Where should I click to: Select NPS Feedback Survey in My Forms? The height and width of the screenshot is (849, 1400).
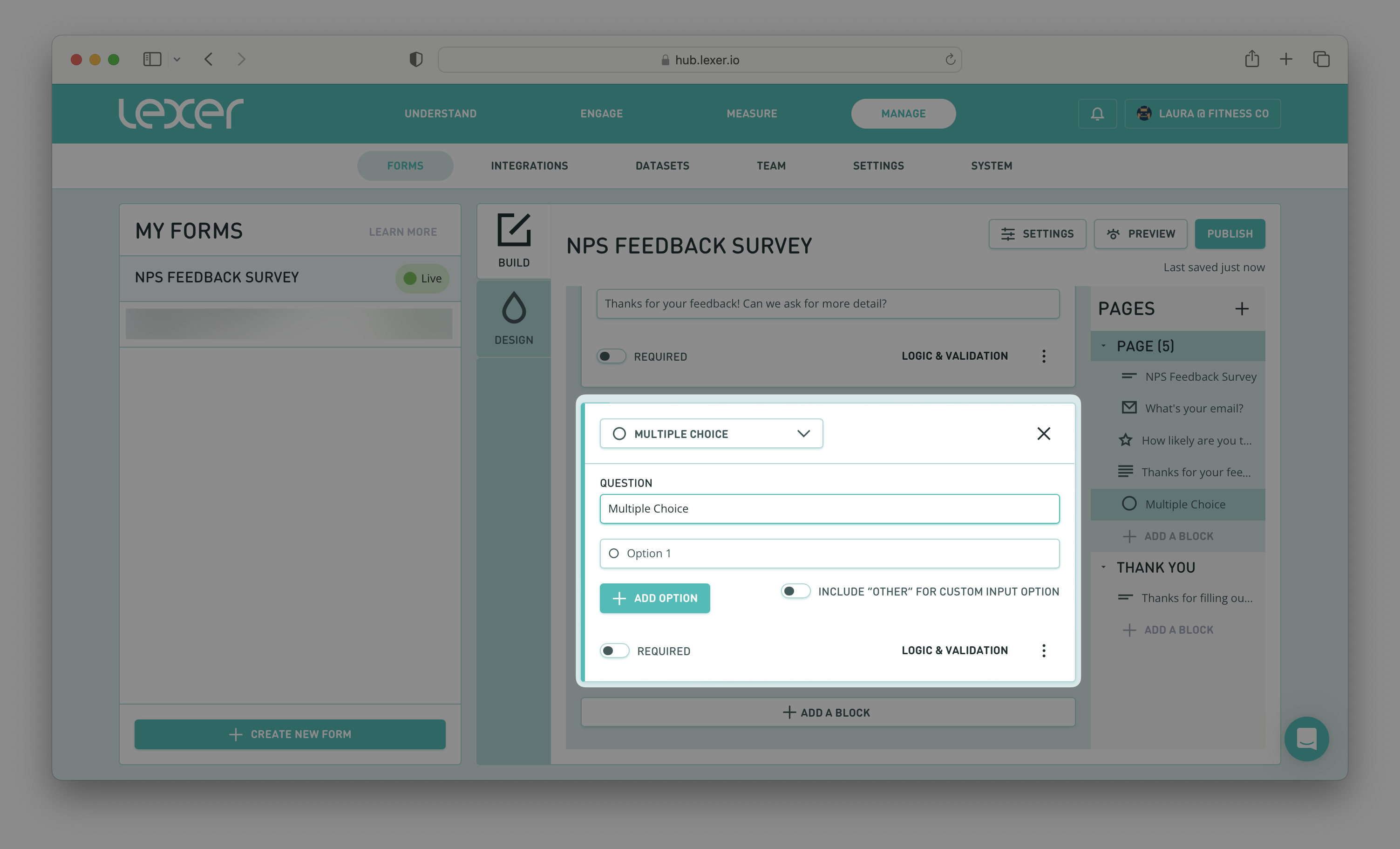point(290,278)
